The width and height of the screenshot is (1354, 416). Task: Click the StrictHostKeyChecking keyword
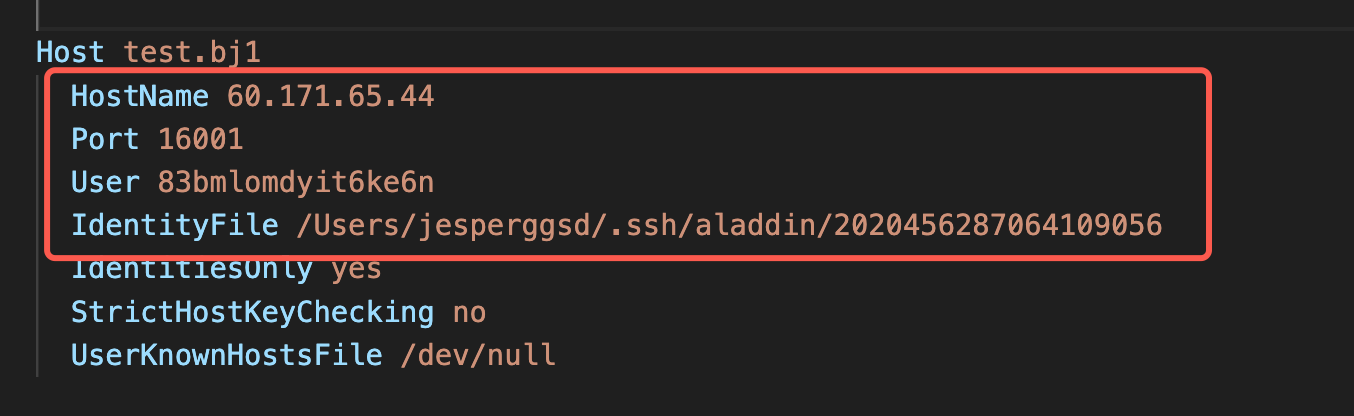click(x=252, y=312)
